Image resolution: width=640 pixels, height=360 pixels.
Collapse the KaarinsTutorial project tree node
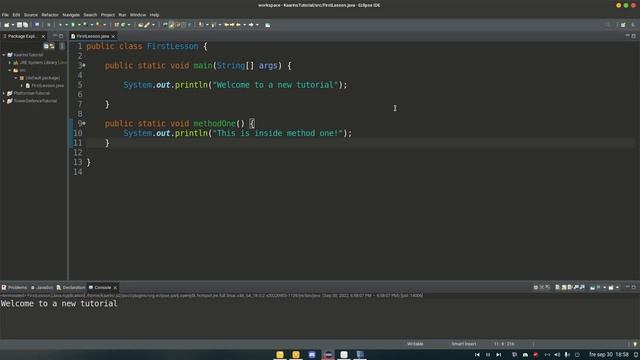[x=4, y=55]
